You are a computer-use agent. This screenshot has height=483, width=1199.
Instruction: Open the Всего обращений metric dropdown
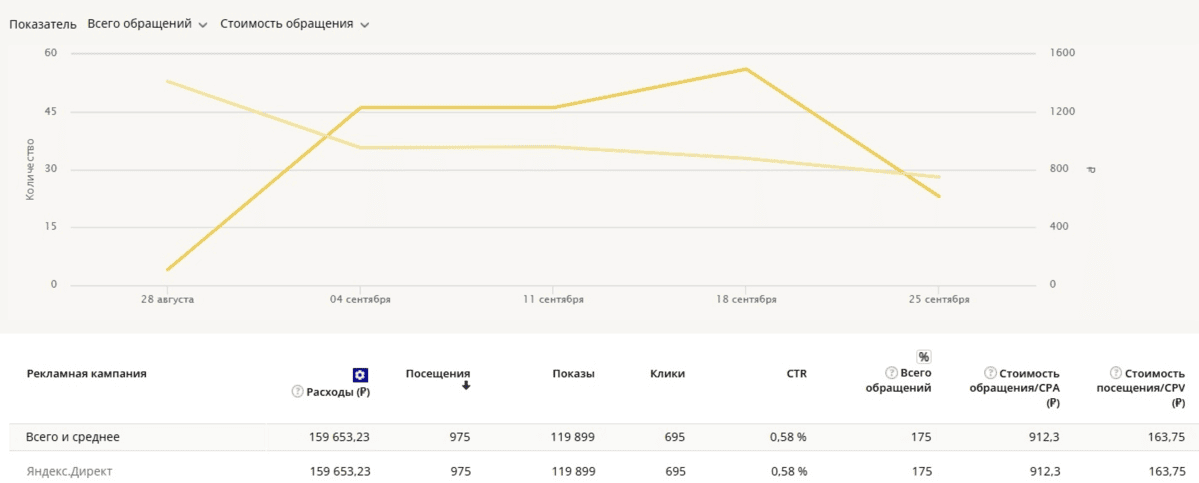tap(148, 24)
